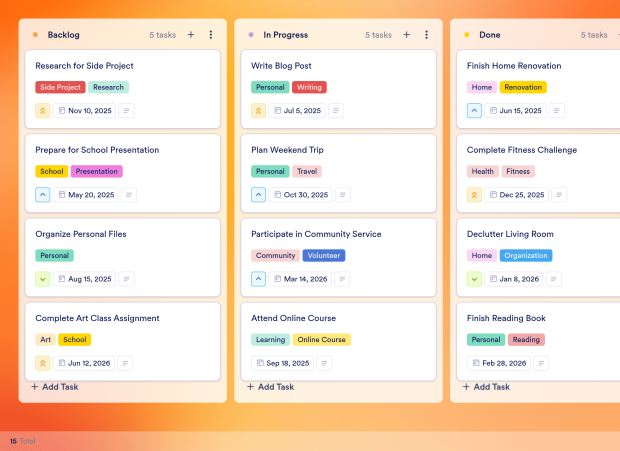Open the May 20, 2025 due date picker

point(86,195)
